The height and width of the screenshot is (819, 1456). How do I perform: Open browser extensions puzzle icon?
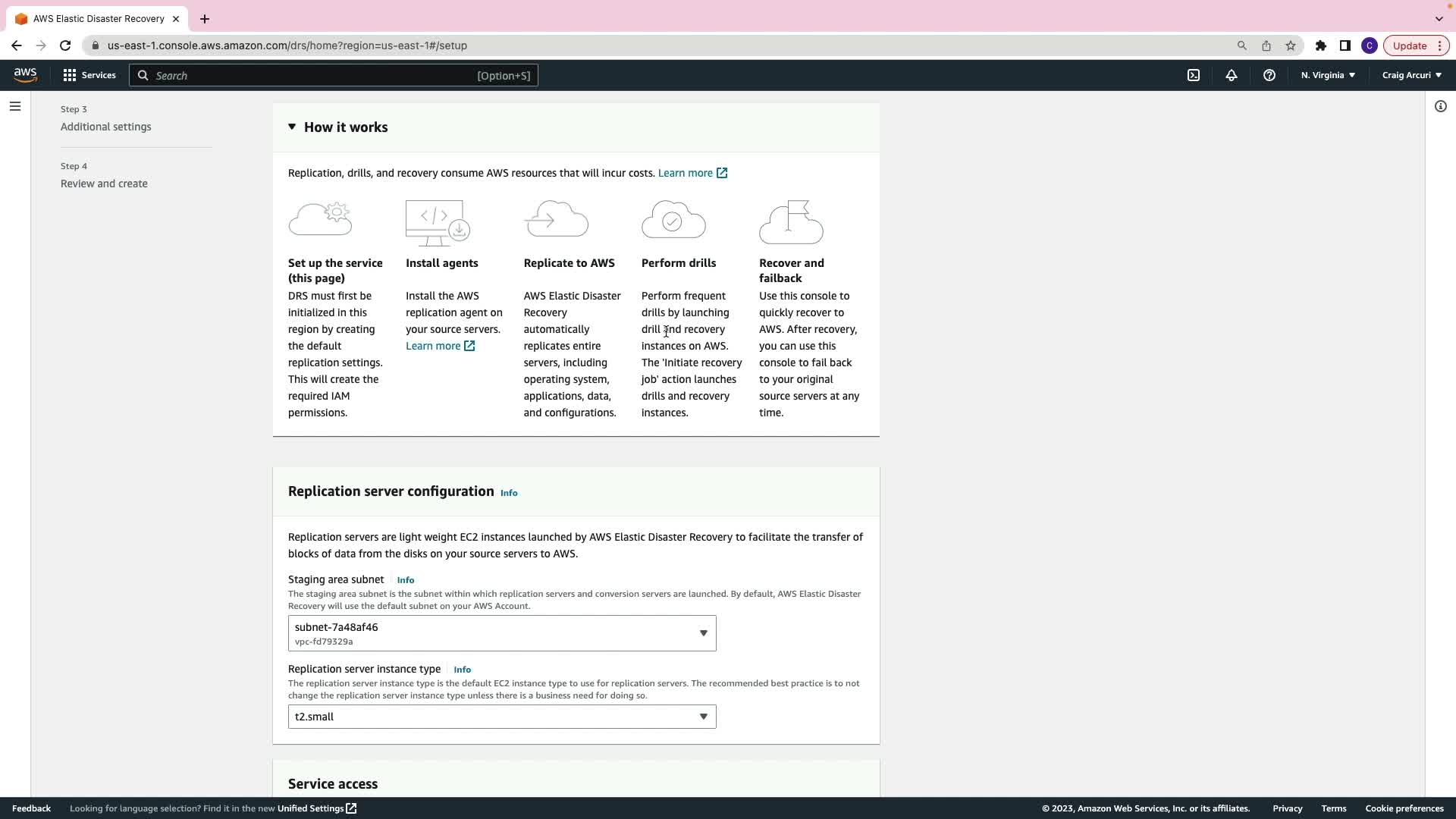click(x=1321, y=45)
